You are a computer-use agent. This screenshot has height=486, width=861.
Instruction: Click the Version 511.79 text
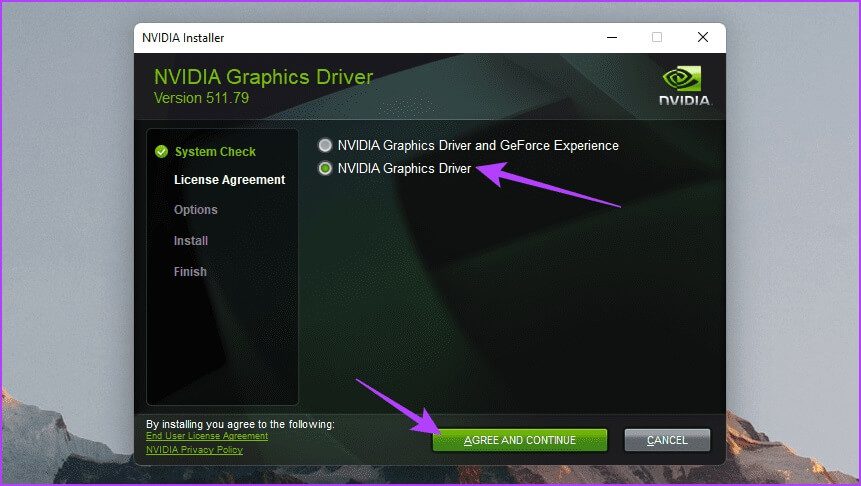click(x=202, y=98)
